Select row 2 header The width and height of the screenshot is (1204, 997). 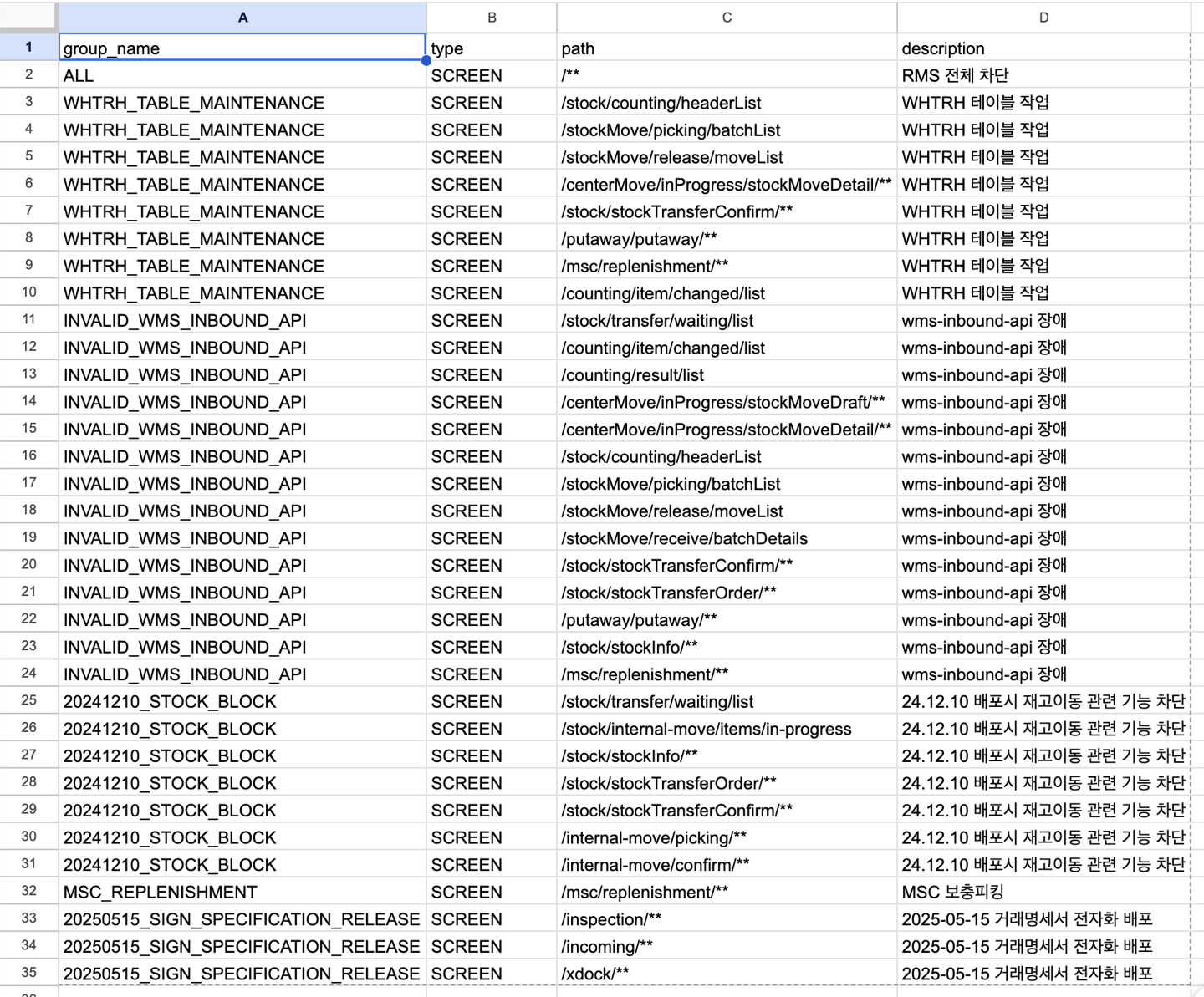(x=29, y=75)
